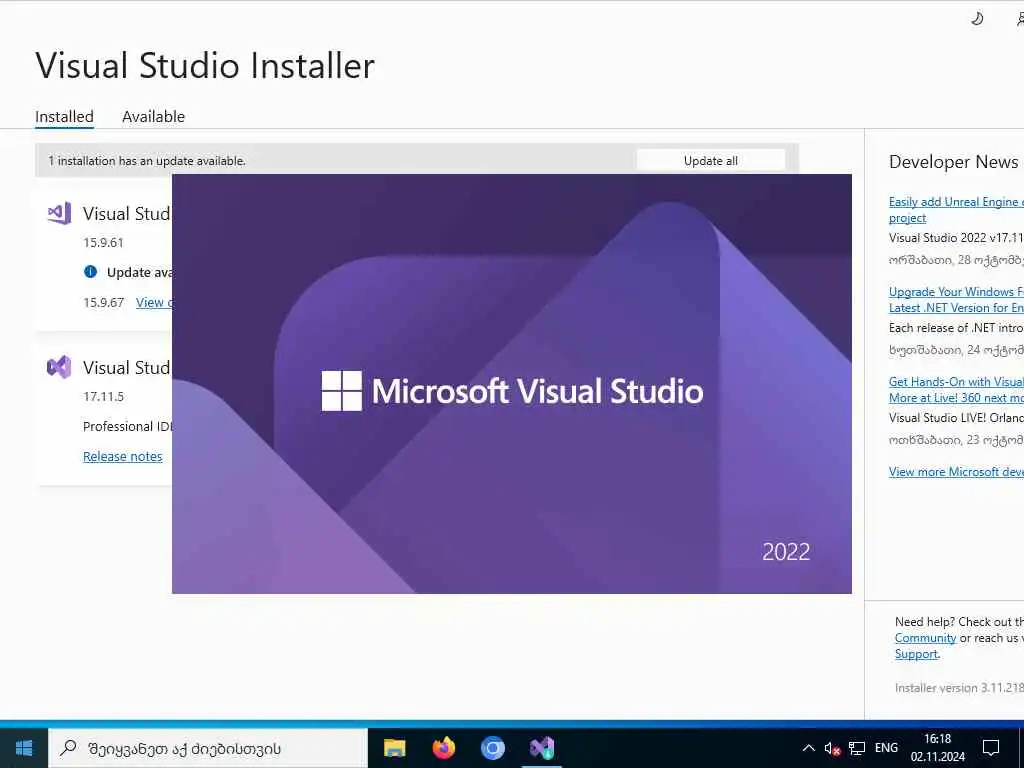Click the Developer News heading
The height and width of the screenshot is (768, 1024).
[953, 162]
